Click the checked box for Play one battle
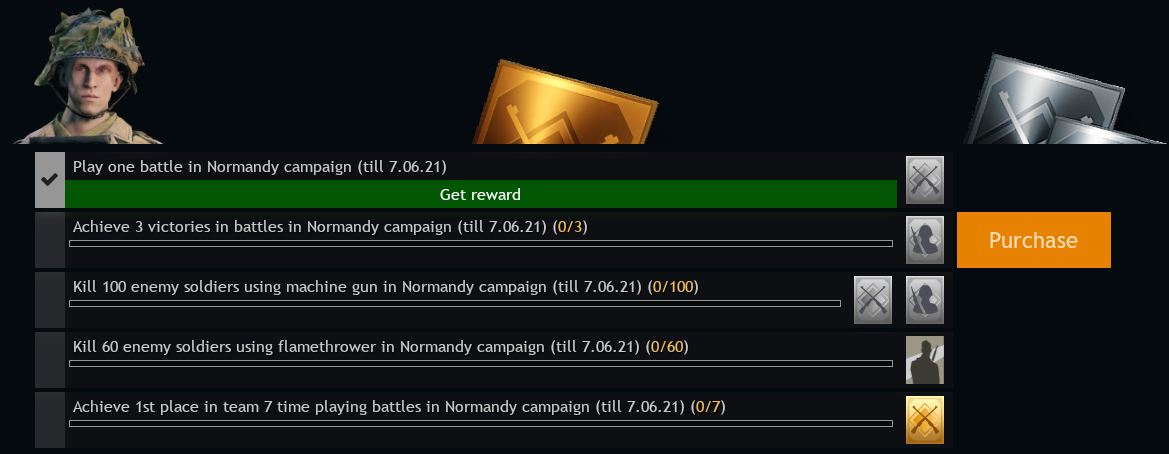Viewport: 1169px width, 454px height. (x=49, y=180)
